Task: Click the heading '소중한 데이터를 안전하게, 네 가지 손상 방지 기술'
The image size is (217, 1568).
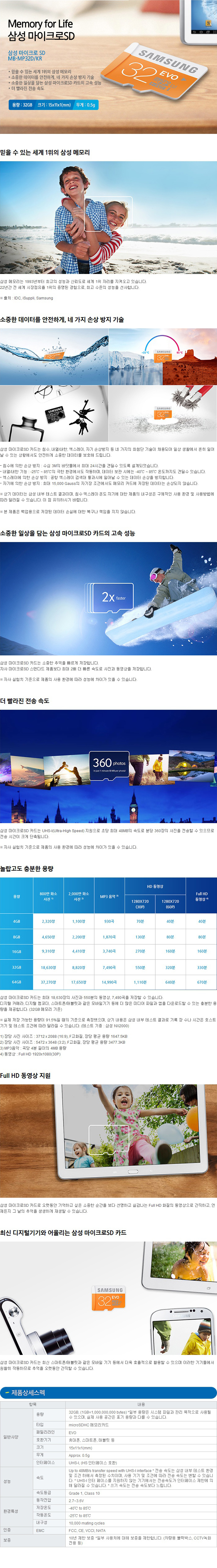Action: [62, 320]
